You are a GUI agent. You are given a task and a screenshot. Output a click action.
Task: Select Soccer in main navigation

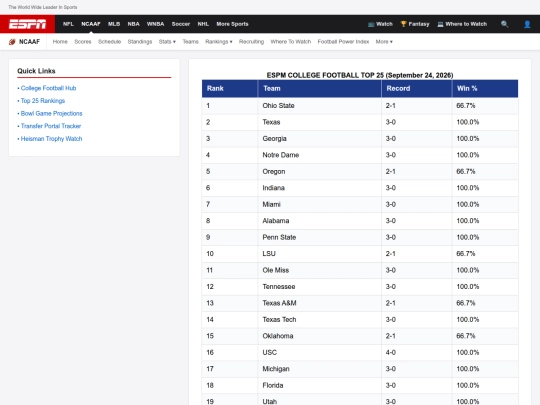click(181, 24)
